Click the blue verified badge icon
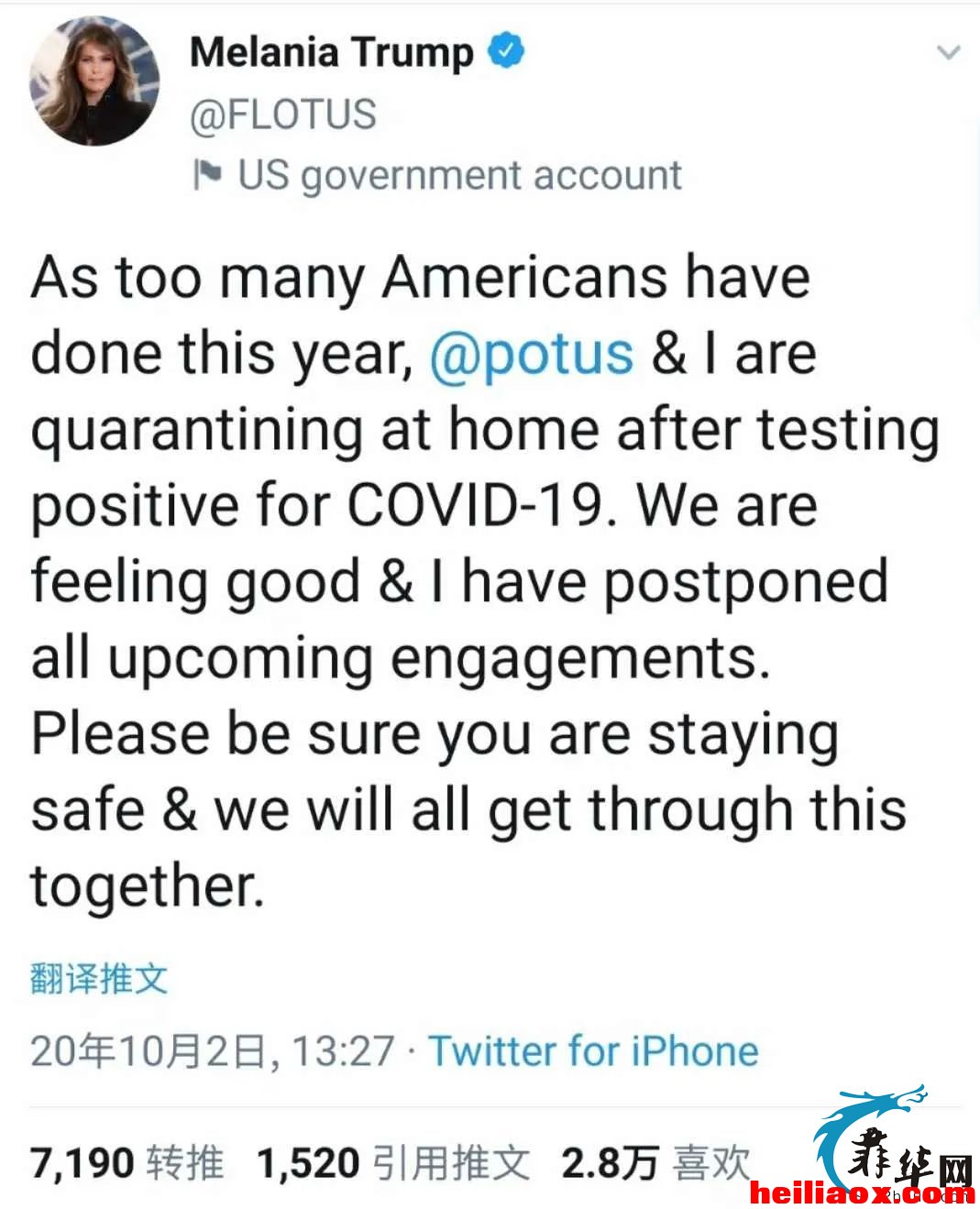Screen dimensions: 980x1209 click(505, 50)
